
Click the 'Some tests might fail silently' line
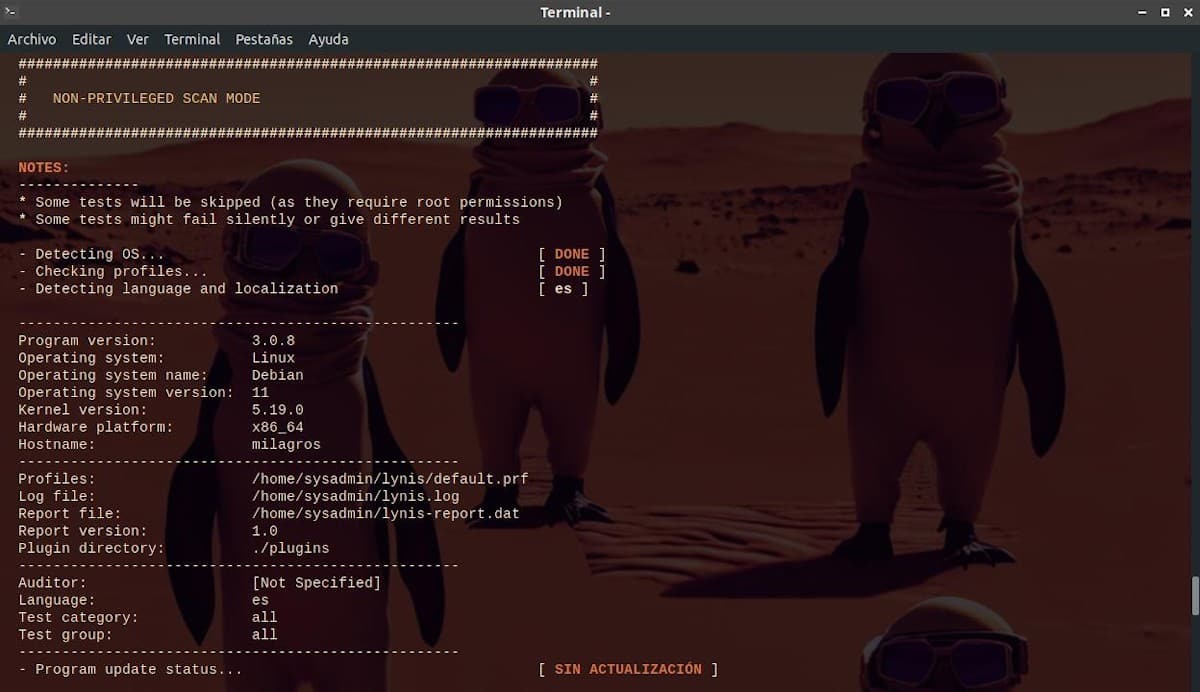coord(269,219)
